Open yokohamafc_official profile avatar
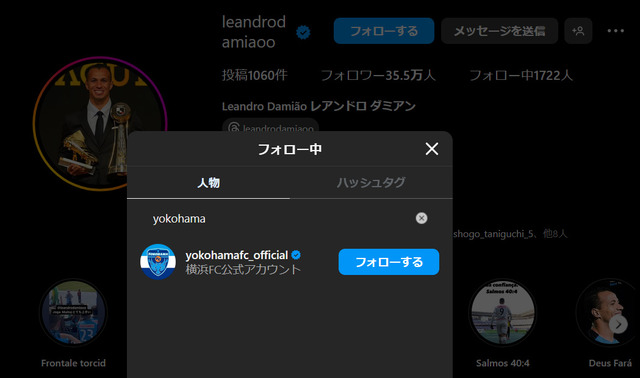 click(x=158, y=262)
